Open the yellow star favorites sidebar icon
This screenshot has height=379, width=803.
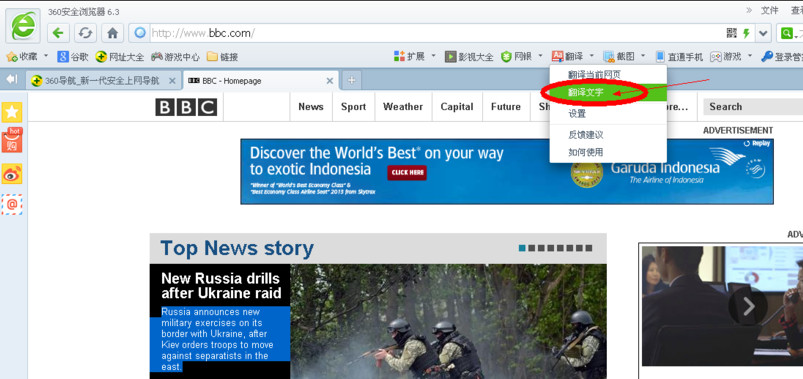tap(12, 112)
